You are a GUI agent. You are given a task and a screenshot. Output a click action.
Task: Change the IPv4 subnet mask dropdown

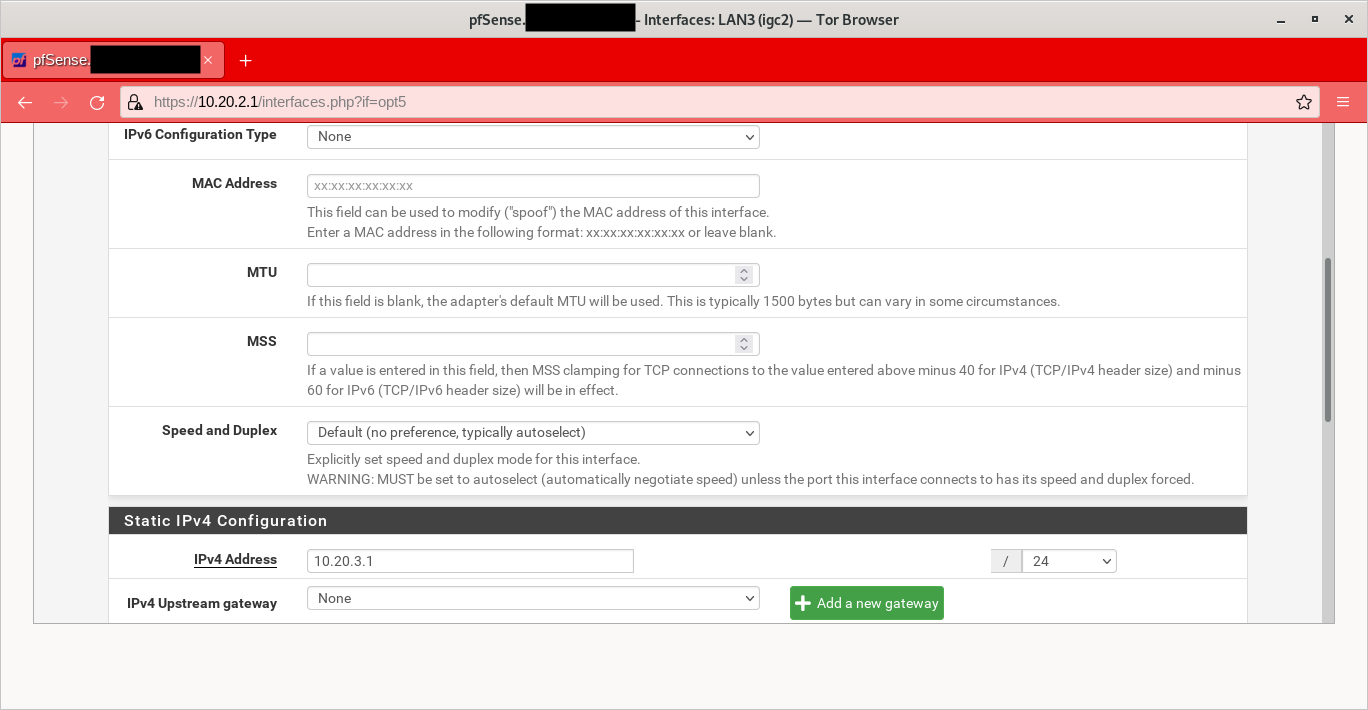click(1068, 561)
